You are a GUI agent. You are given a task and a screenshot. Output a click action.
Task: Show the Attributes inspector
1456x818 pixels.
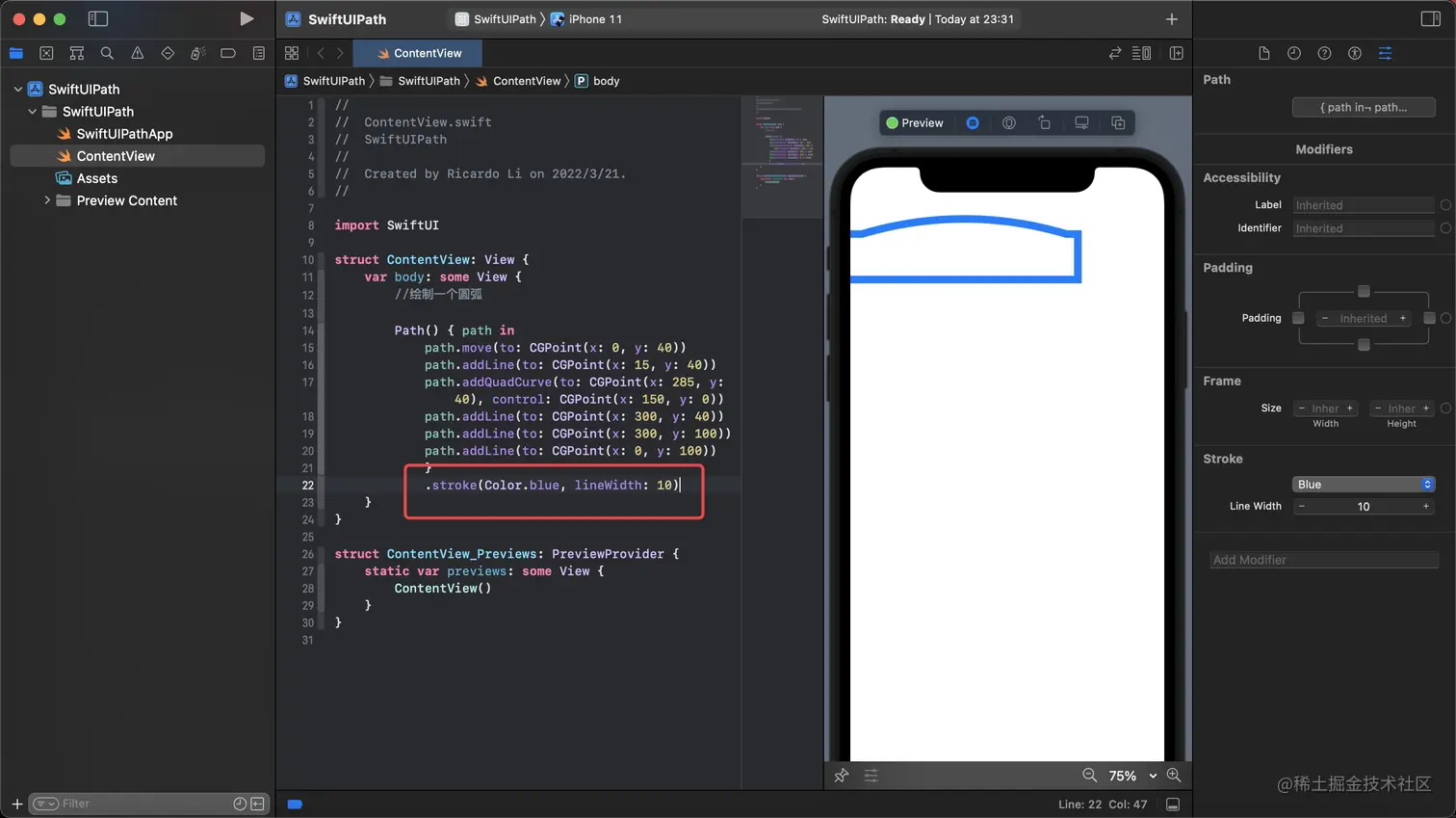(1385, 53)
